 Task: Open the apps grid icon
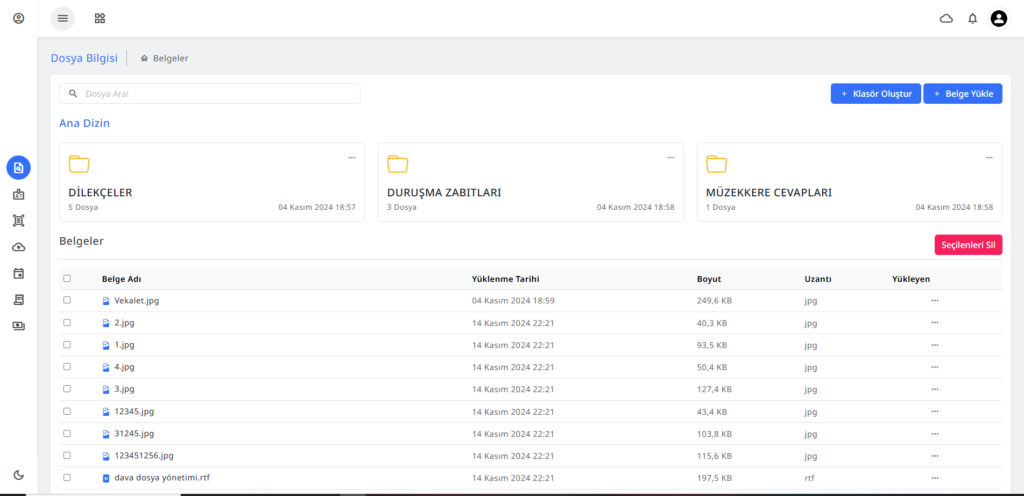(99, 18)
